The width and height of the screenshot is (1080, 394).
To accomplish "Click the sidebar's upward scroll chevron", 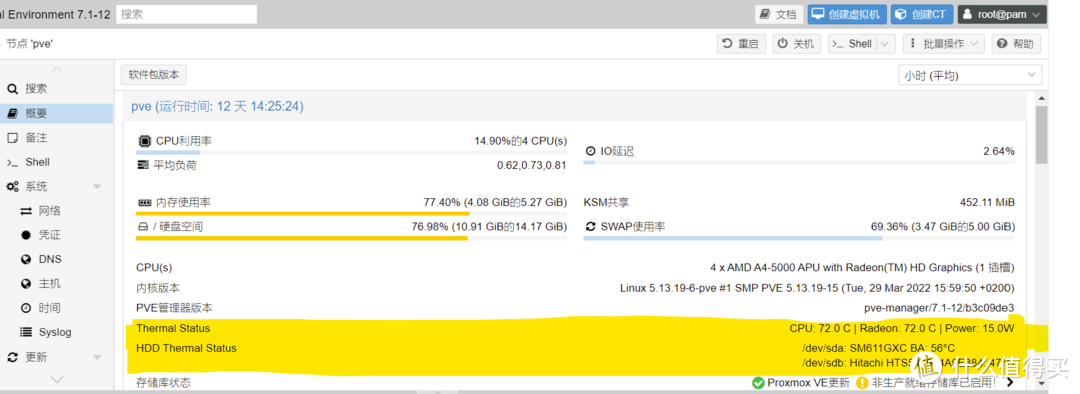I will tap(57, 70).
